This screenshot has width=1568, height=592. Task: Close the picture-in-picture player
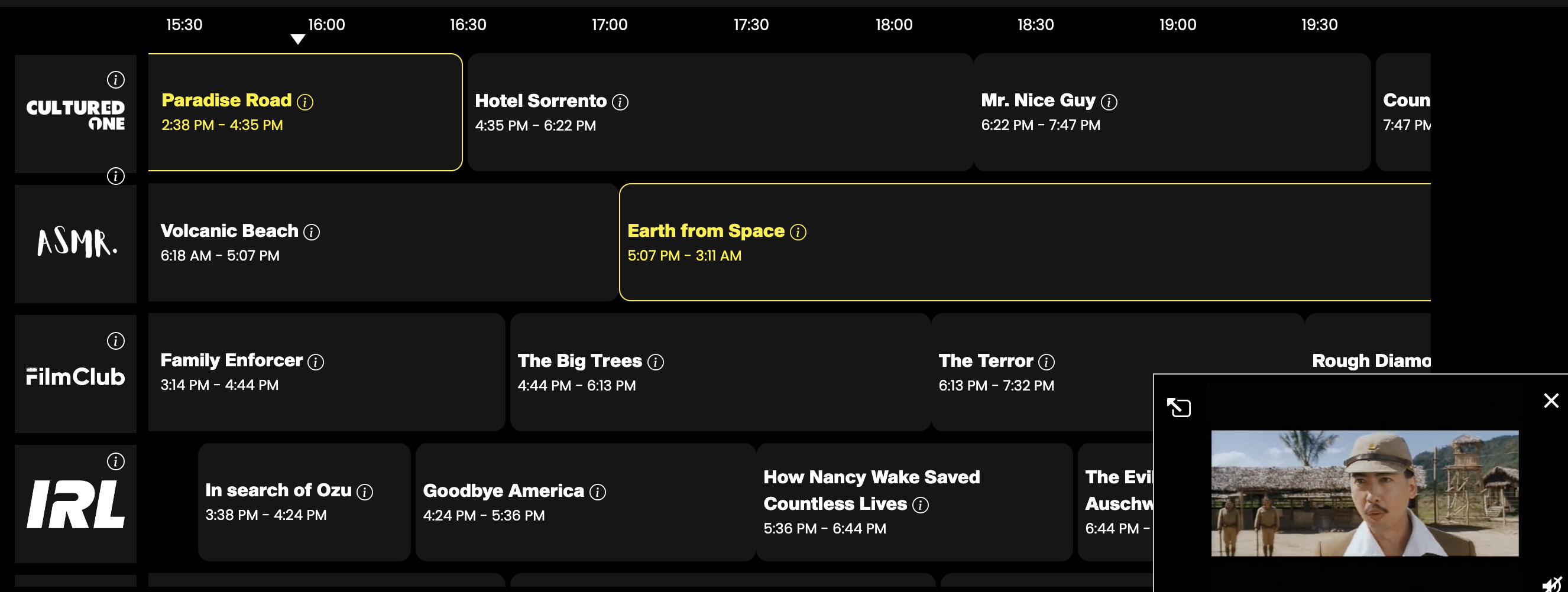[x=1551, y=401]
